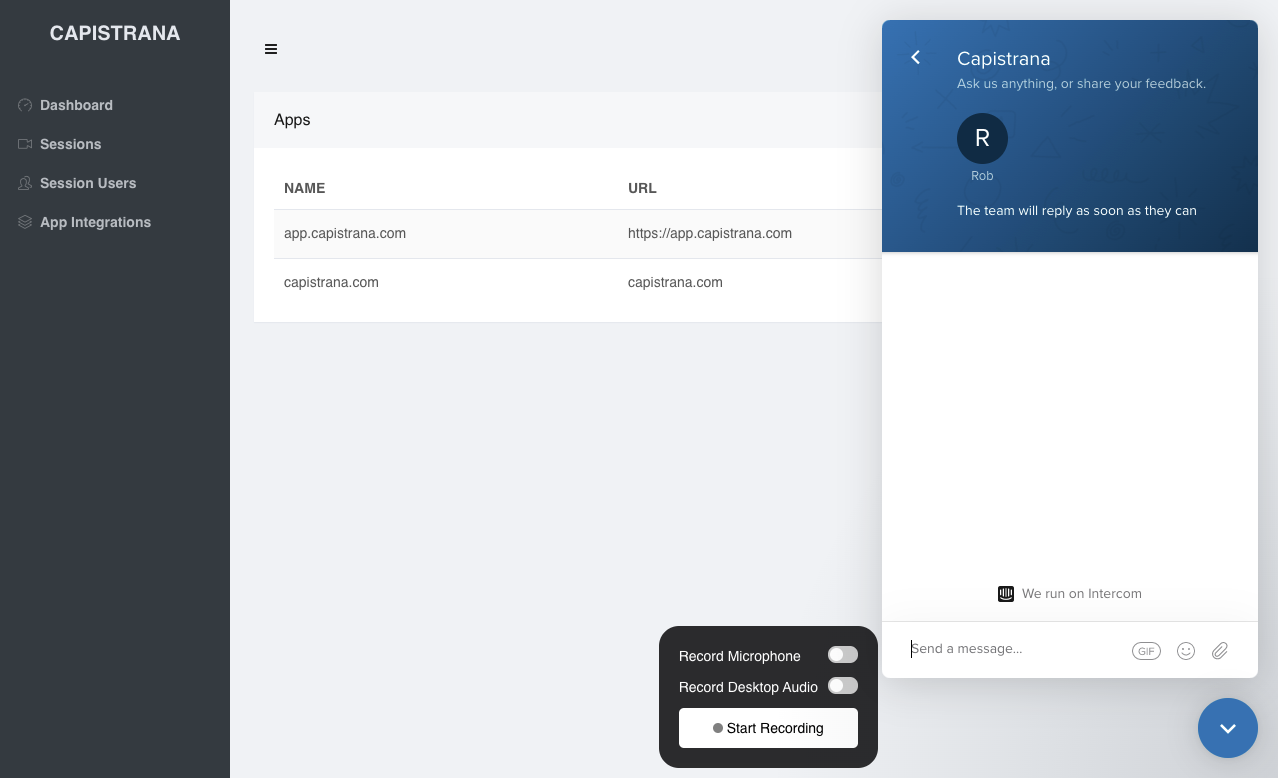Click capistrana.com in the URL column

[x=675, y=282]
